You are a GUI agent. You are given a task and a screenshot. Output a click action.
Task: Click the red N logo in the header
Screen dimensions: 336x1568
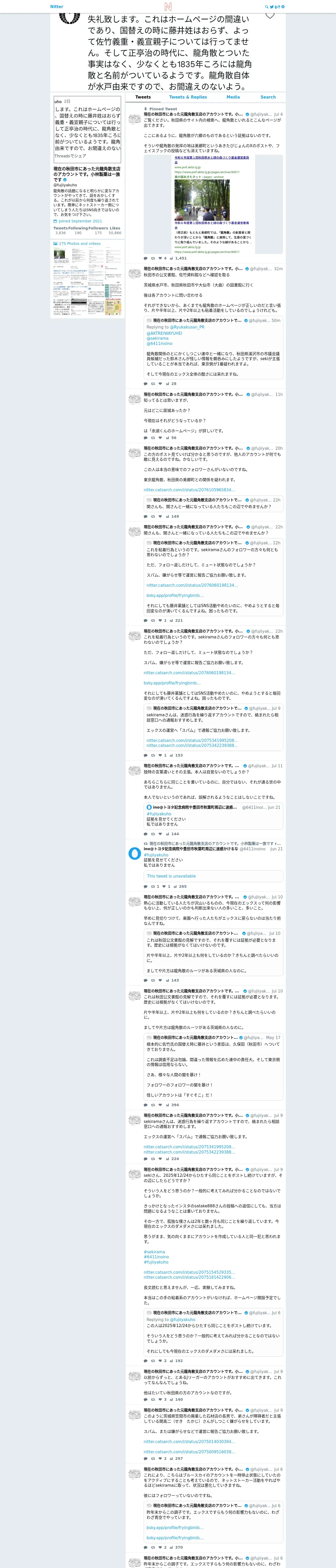pos(168,7)
